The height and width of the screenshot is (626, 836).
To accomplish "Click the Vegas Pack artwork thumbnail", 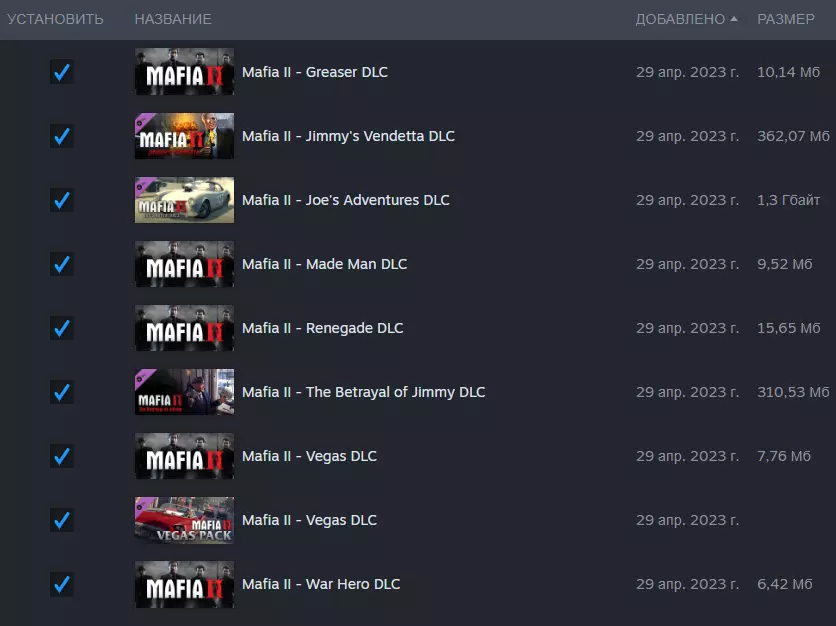I will coord(184,520).
